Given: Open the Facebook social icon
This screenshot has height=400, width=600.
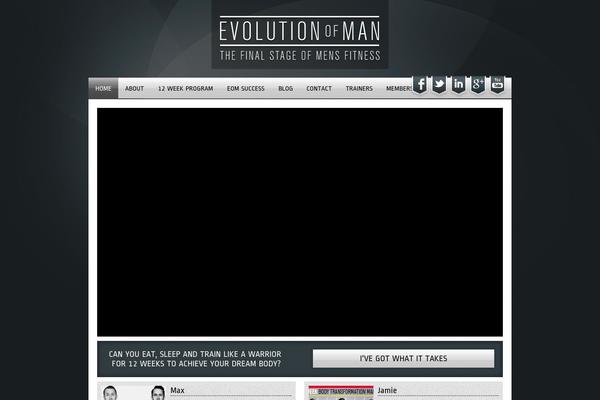Looking at the screenshot, I should 420,84.
